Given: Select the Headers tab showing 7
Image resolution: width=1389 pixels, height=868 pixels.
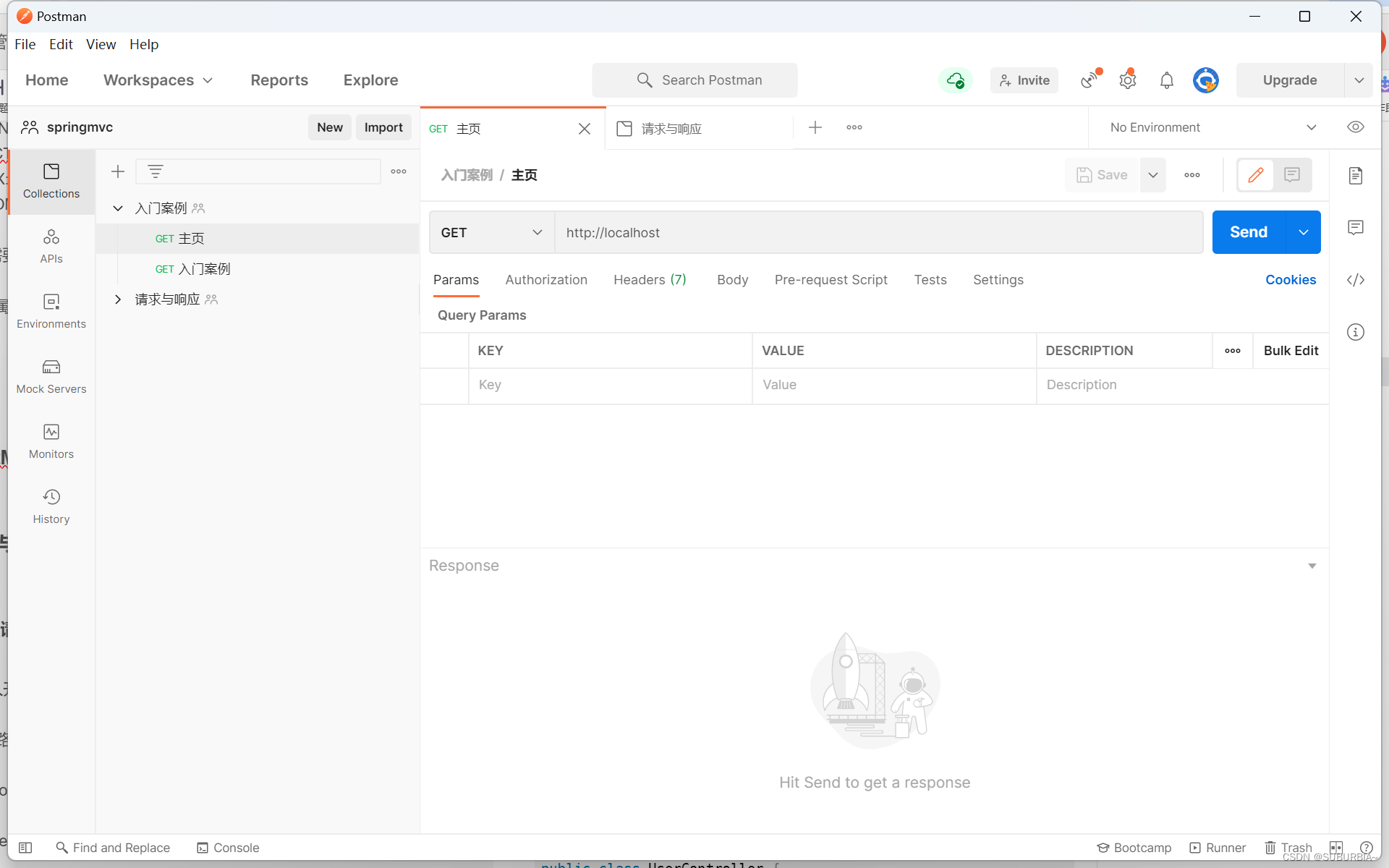Looking at the screenshot, I should (x=649, y=279).
